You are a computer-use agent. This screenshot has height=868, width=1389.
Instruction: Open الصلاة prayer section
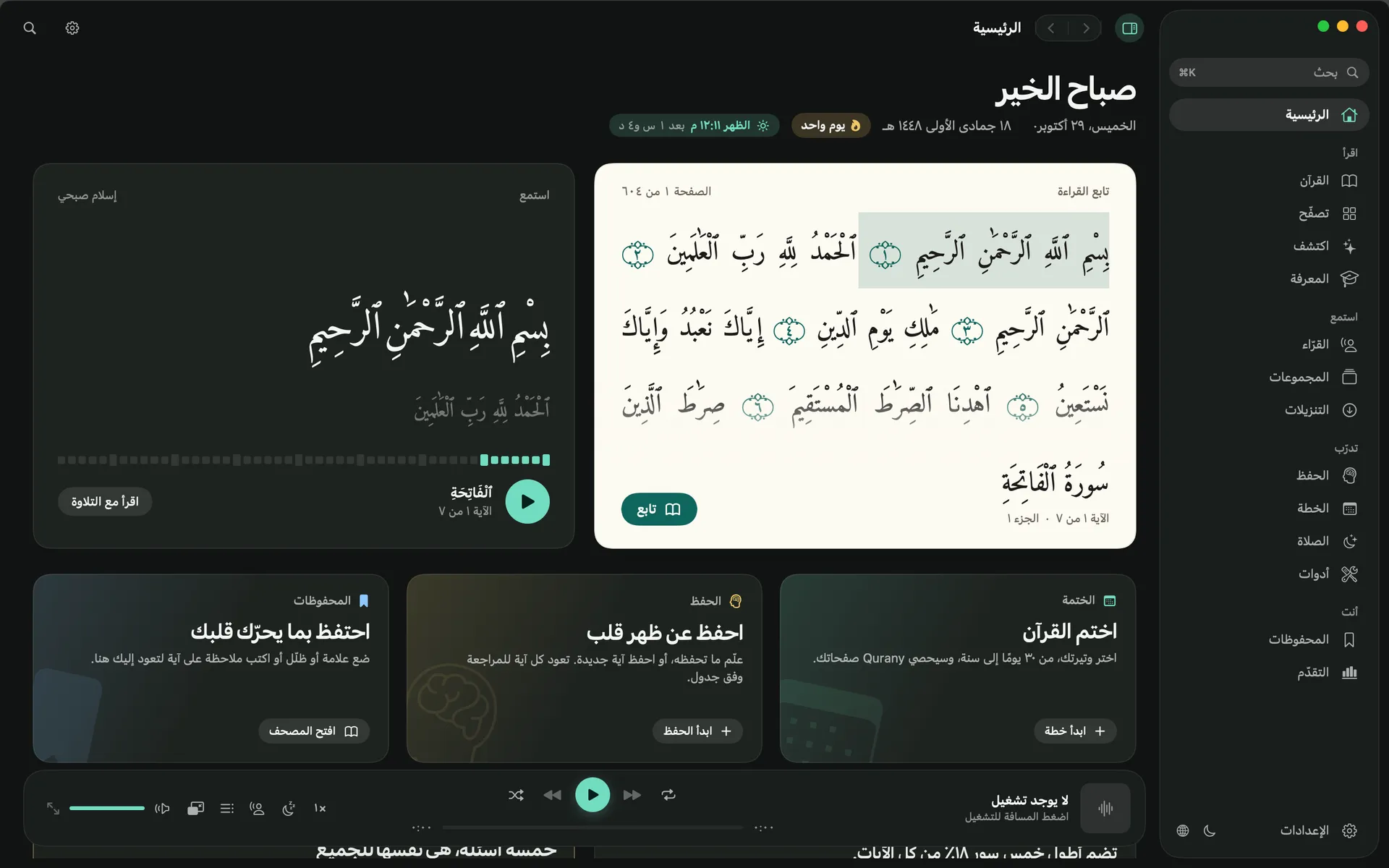[x=1268, y=541]
